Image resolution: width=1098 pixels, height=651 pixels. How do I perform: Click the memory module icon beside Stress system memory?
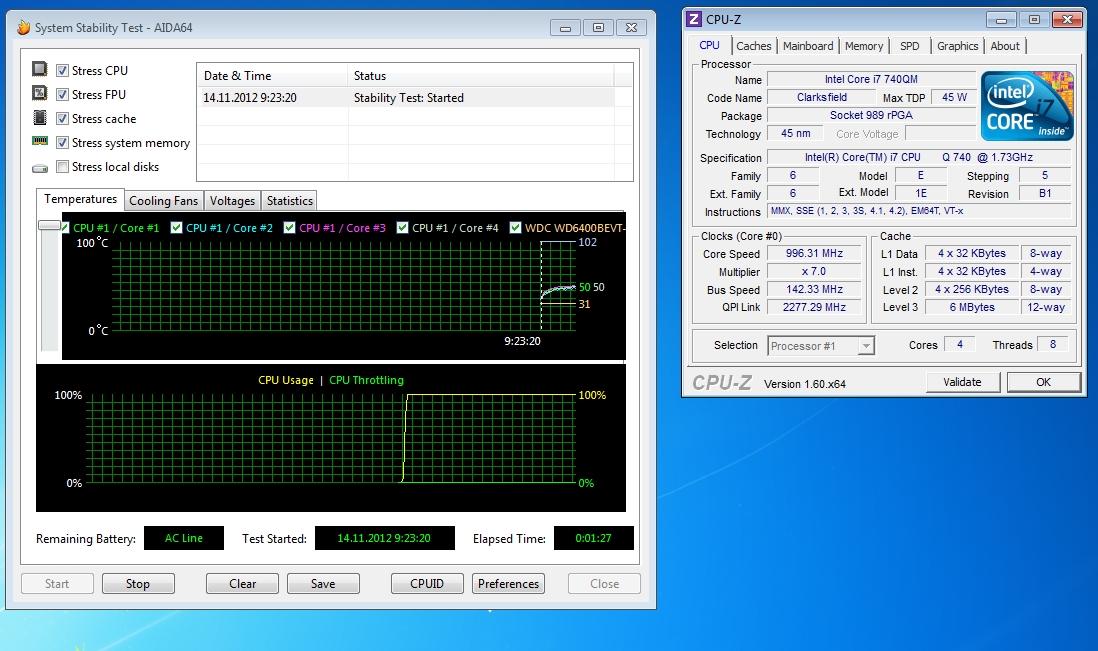40,141
